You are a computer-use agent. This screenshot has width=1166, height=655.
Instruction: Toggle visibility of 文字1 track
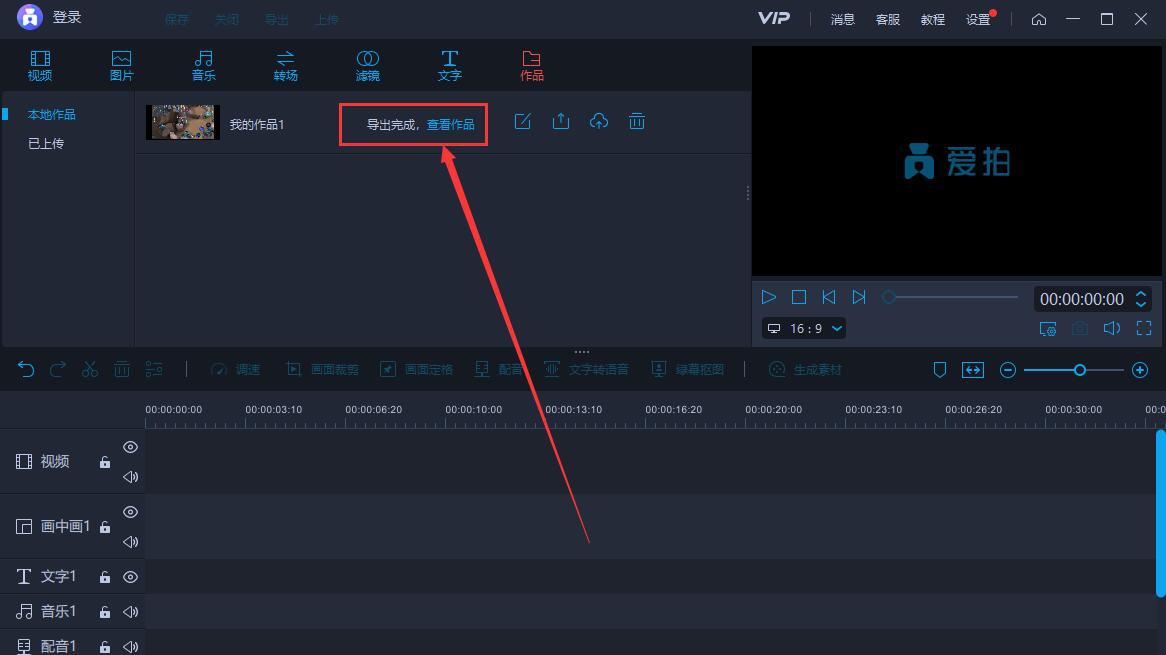coord(130,577)
